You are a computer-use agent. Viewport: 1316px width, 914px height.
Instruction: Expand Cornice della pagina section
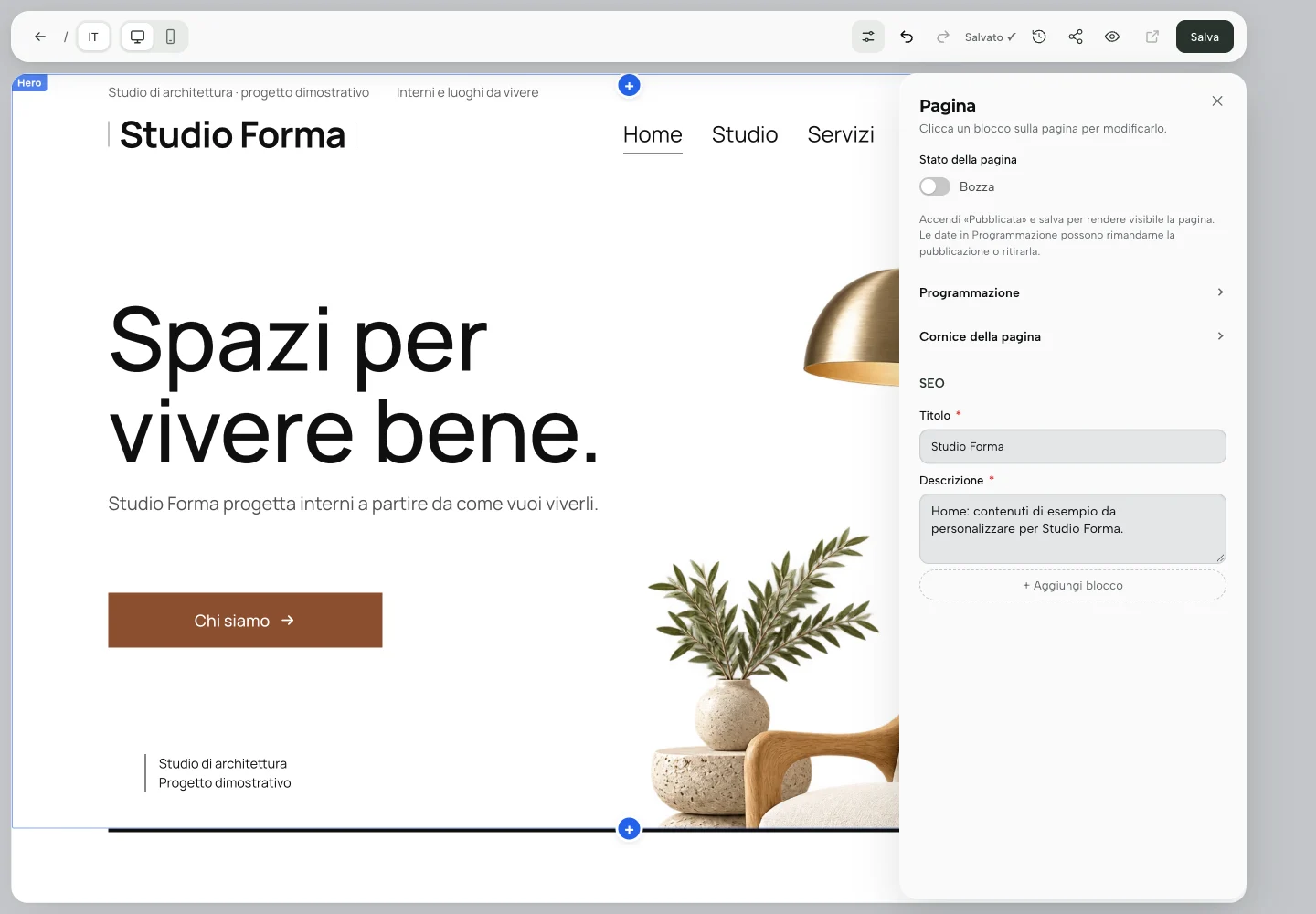click(x=1072, y=336)
